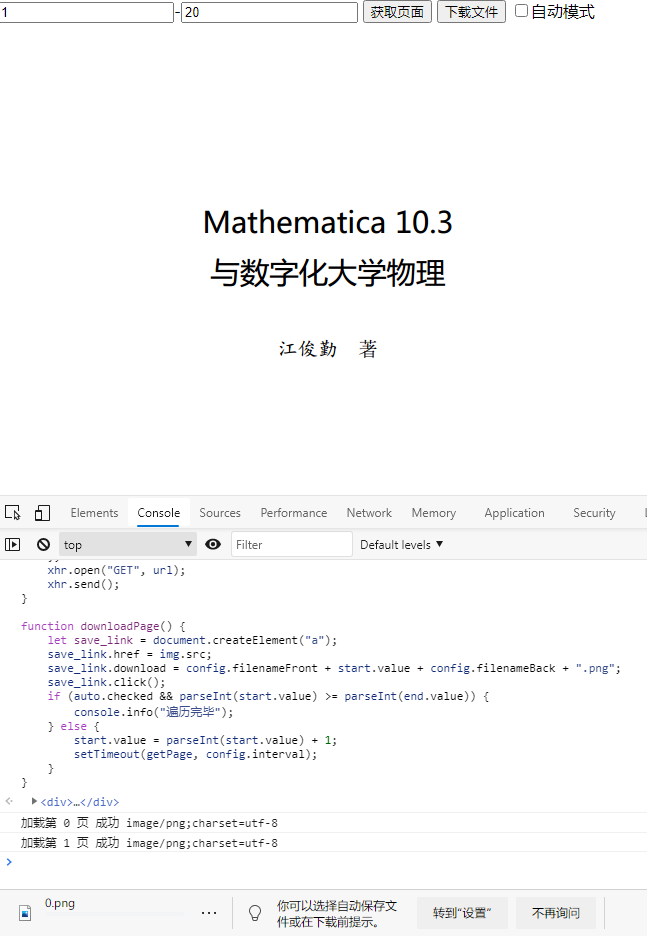Viewport: 647px width, 936px height.
Task: Click the log line 加载第 0 页 成功
Action: click(149, 823)
